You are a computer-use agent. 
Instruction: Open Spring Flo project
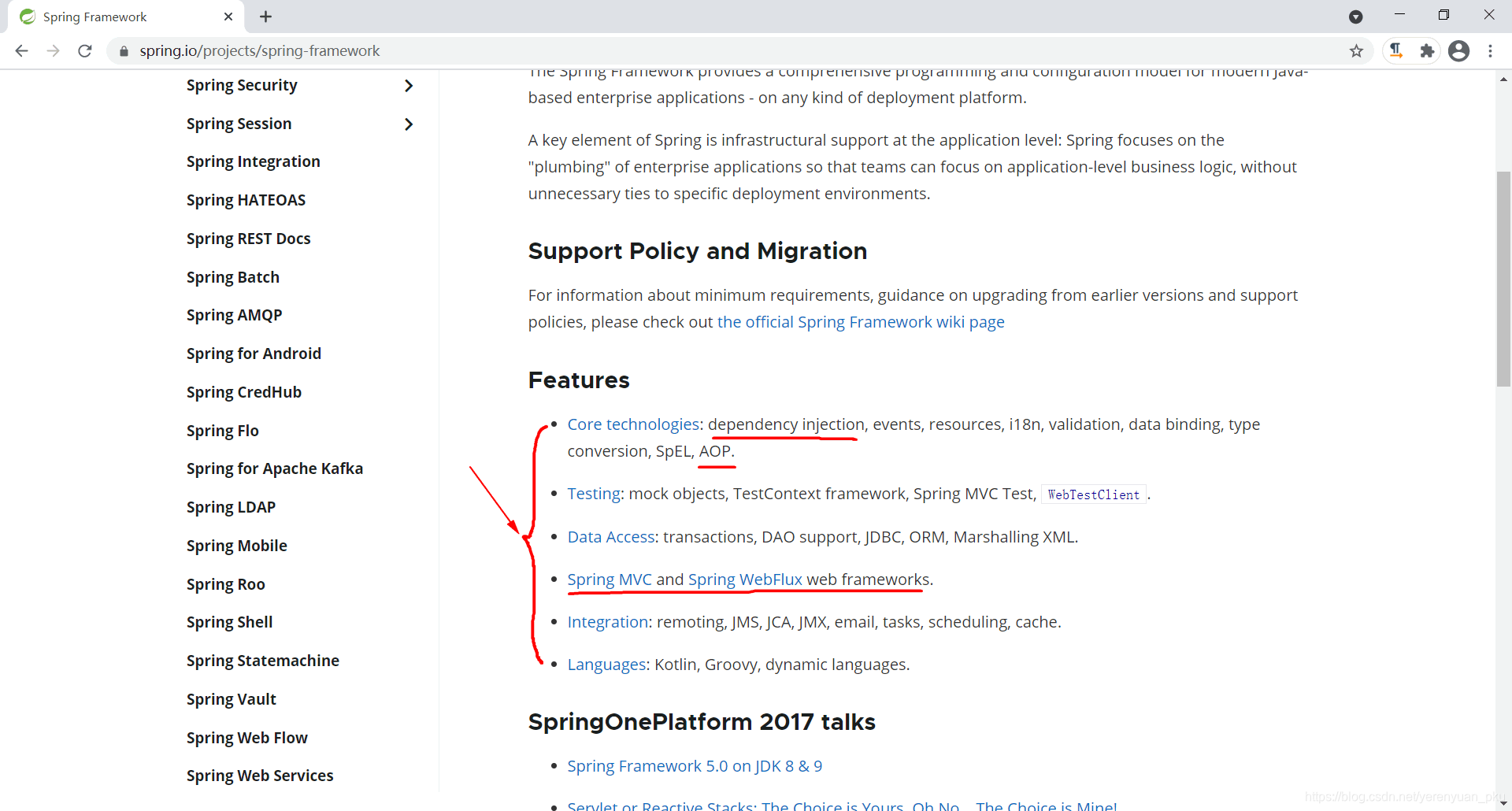(x=222, y=431)
